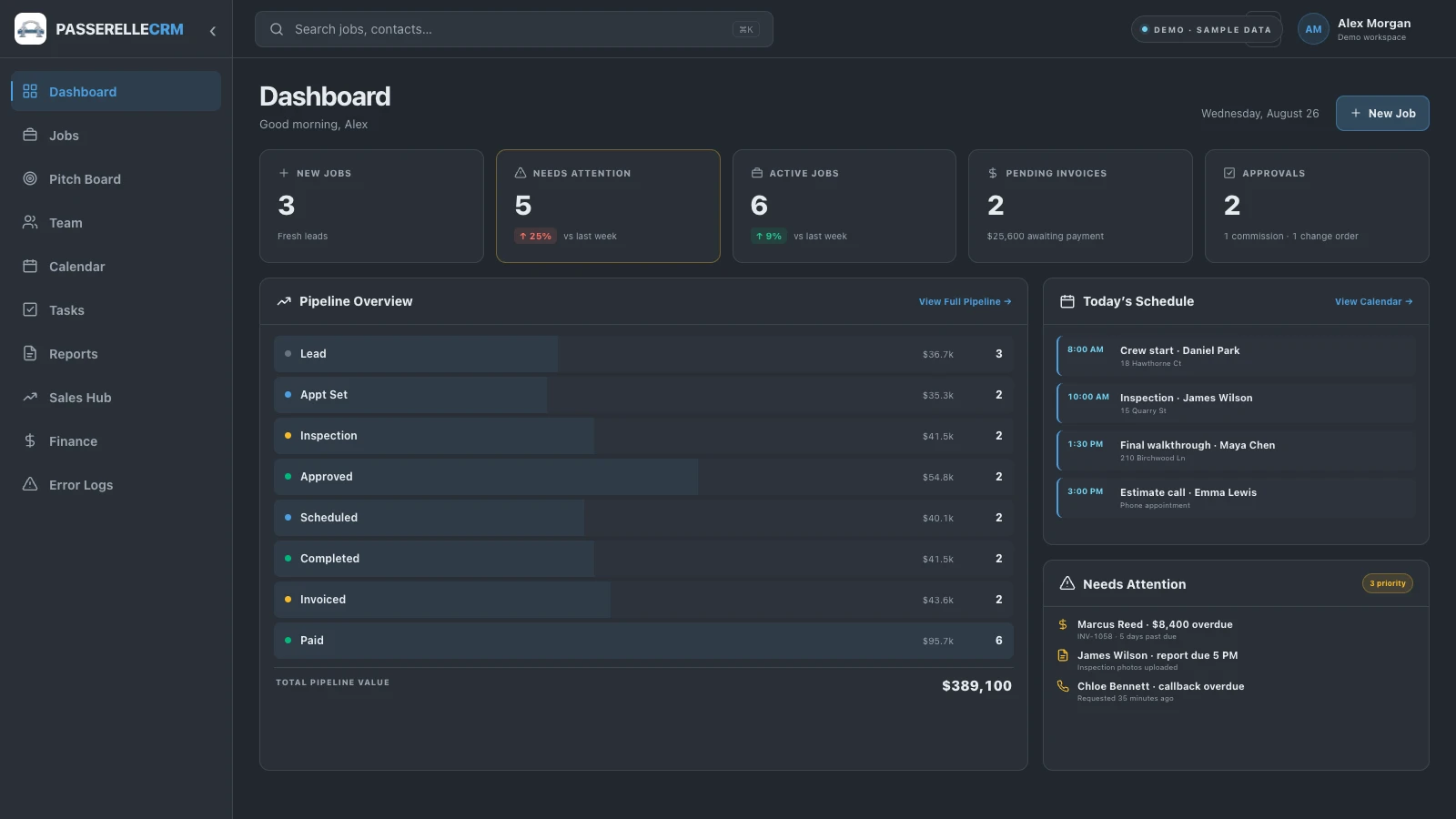The height and width of the screenshot is (819, 1456).
Task: Open the AM user avatar
Action: [1313, 29]
